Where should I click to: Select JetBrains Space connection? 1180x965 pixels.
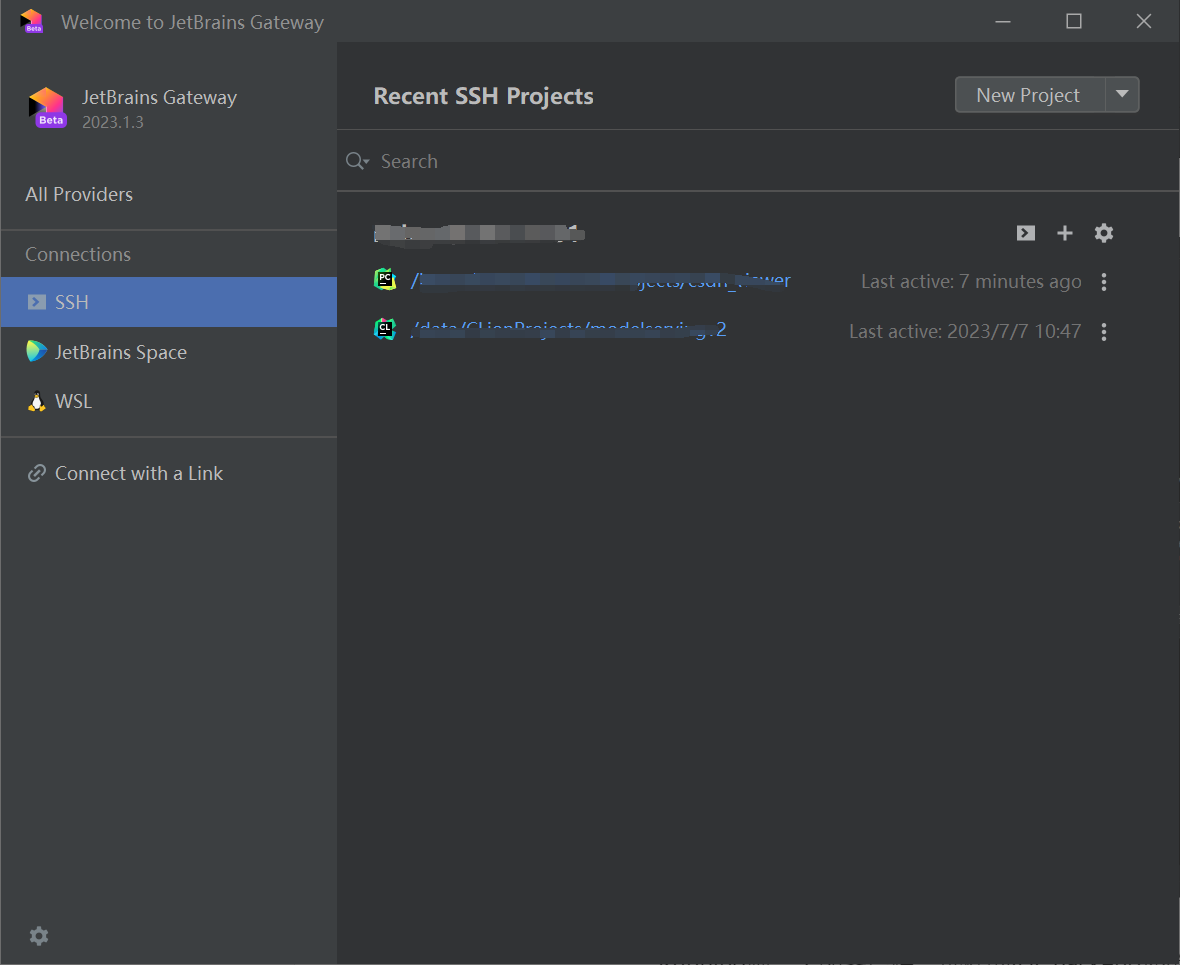(x=169, y=352)
